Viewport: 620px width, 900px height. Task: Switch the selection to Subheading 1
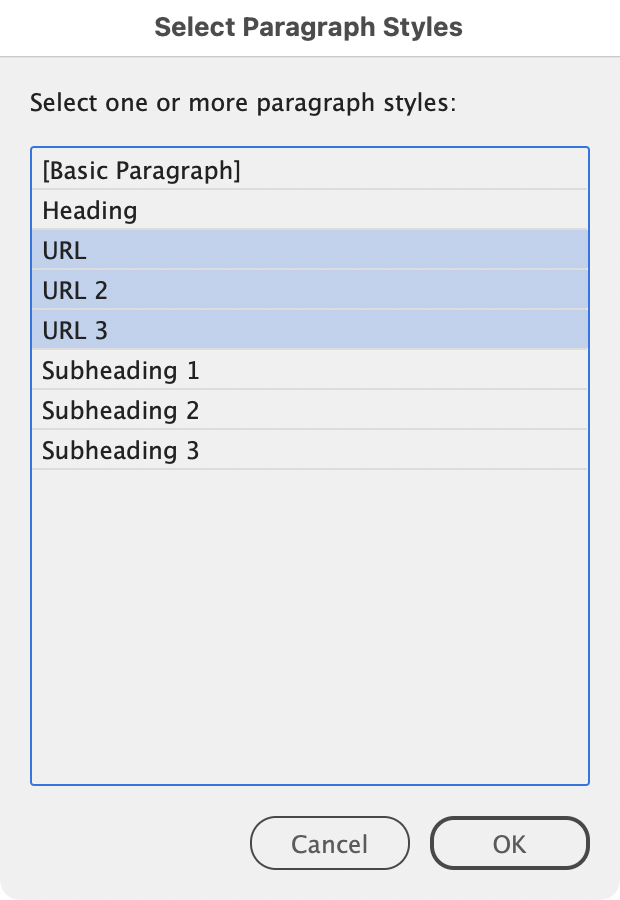310,371
